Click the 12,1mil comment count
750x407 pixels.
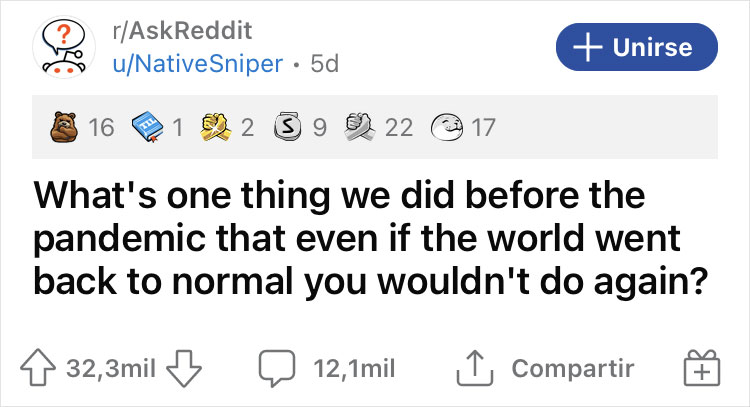click(x=353, y=368)
